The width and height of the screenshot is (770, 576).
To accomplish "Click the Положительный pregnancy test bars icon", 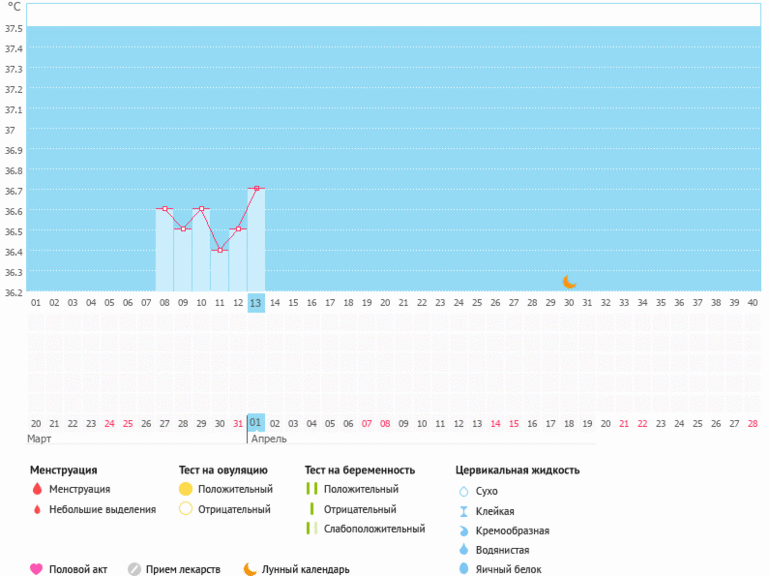I will coord(311,489).
